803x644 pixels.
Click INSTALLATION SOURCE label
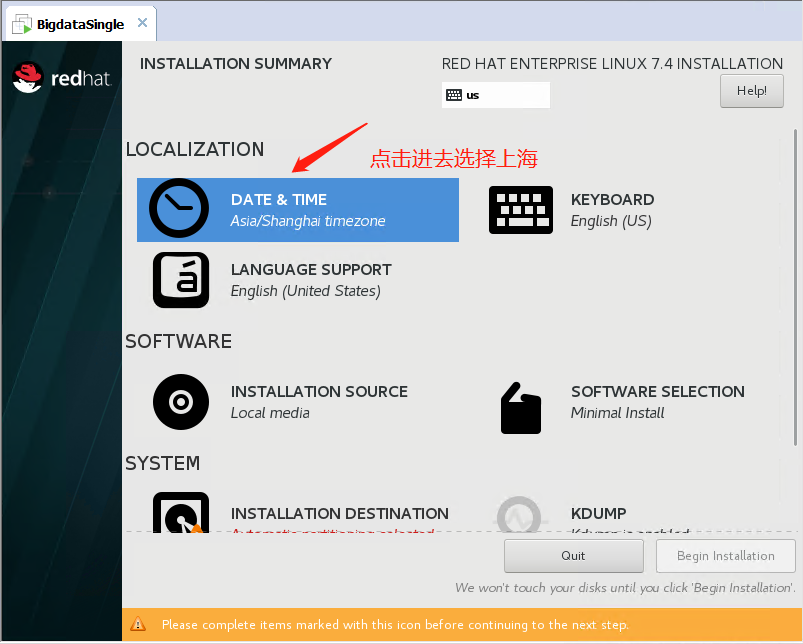point(319,391)
